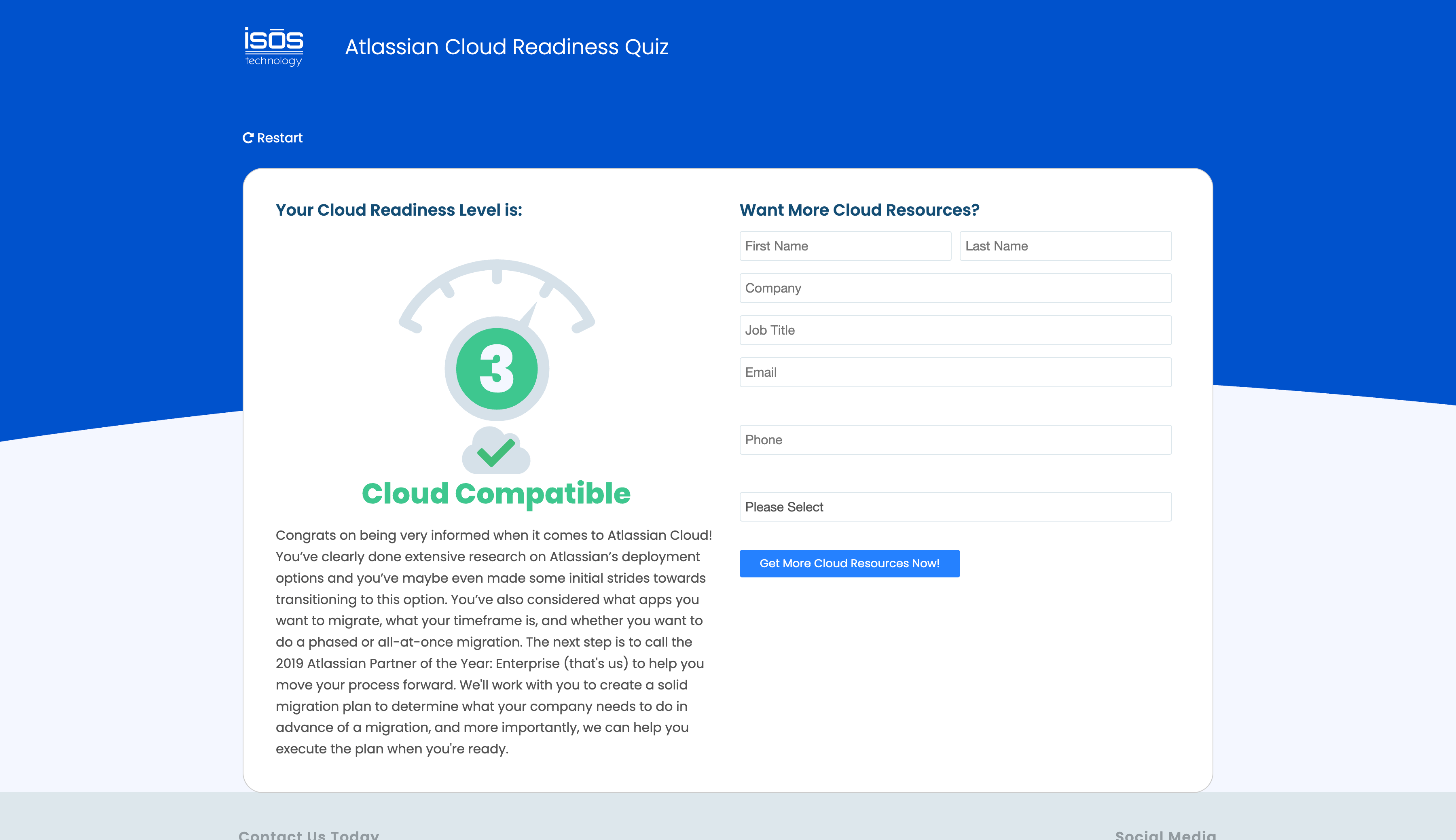
Task: Focus the Job Title field
Action: [x=955, y=330]
